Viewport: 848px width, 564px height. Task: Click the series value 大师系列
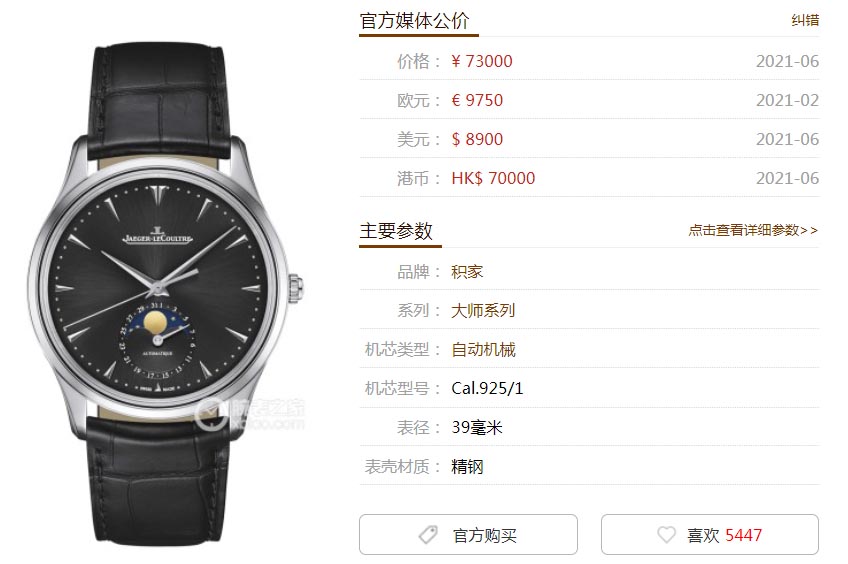tap(483, 310)
